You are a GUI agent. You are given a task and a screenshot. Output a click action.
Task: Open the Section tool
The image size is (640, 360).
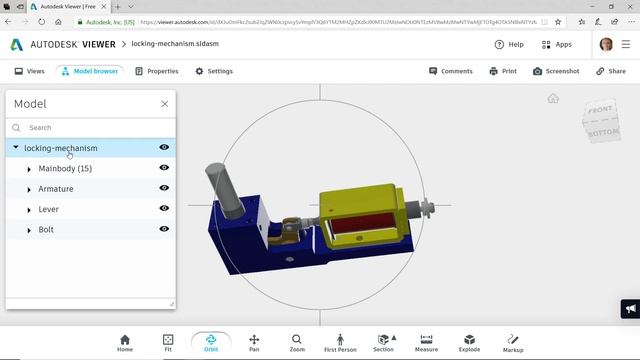[x=383, y=343]
